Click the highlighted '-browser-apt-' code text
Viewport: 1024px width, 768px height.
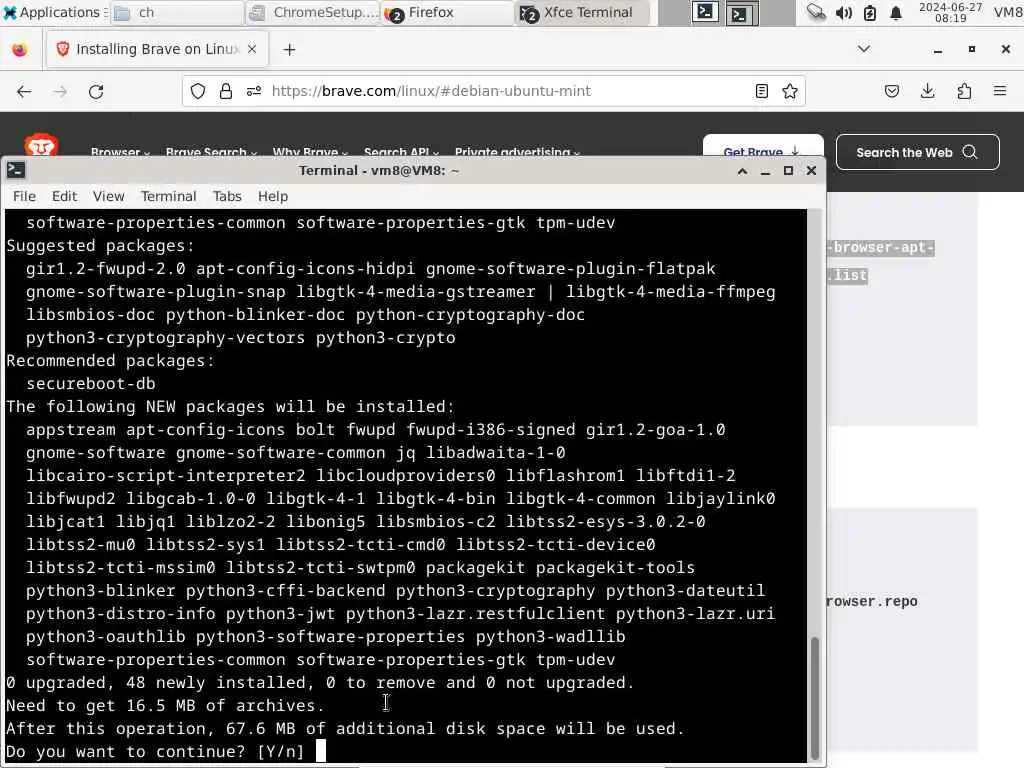881,248
